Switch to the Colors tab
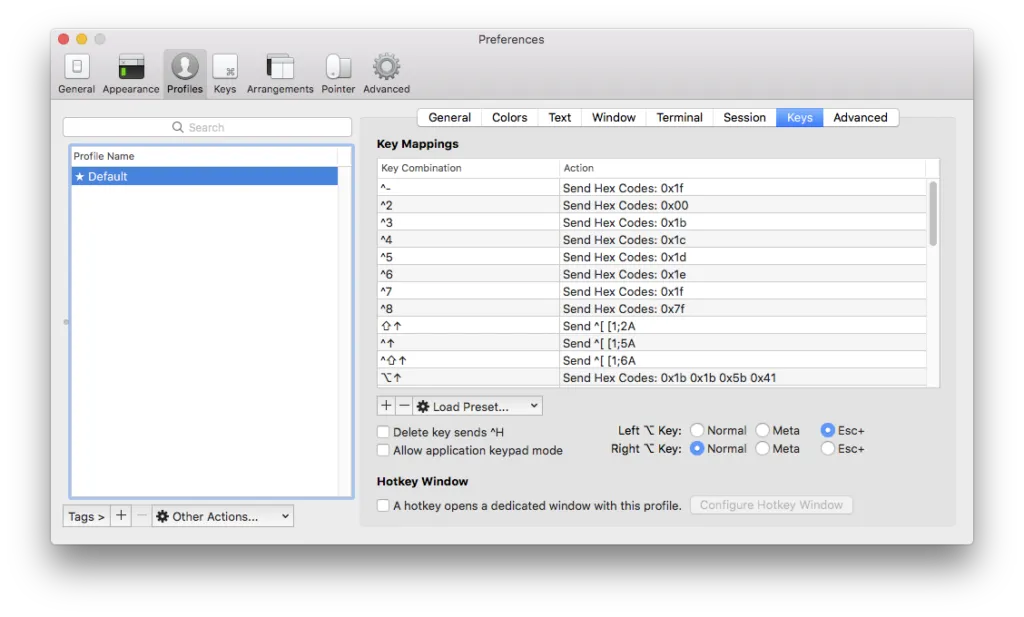The height and width of the screenshot is (617, 1024). tap(509, 117)
